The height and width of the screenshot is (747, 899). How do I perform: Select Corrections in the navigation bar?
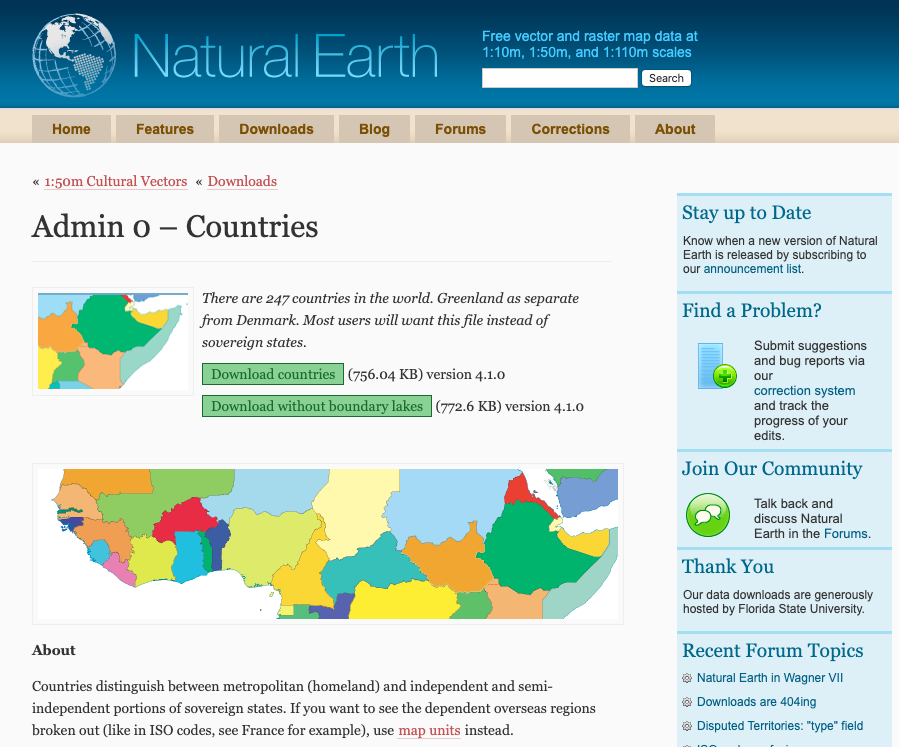point(570,129)
